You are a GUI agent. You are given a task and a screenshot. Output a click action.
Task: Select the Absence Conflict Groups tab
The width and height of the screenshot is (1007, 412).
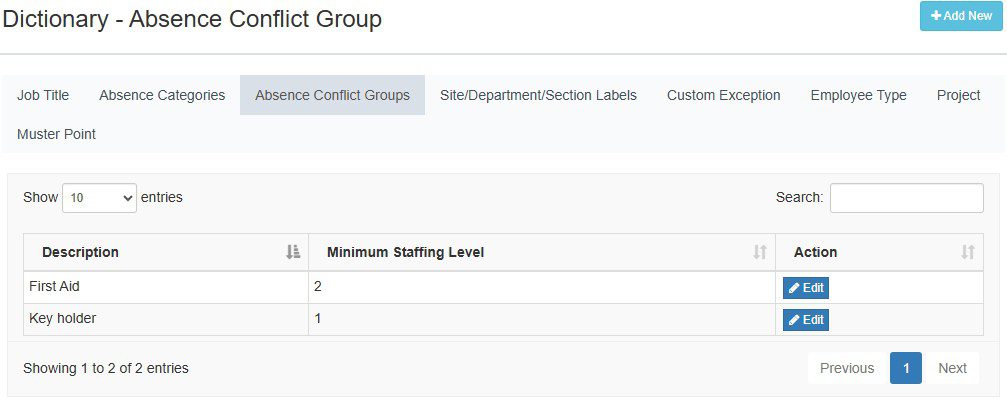point(332,95)
